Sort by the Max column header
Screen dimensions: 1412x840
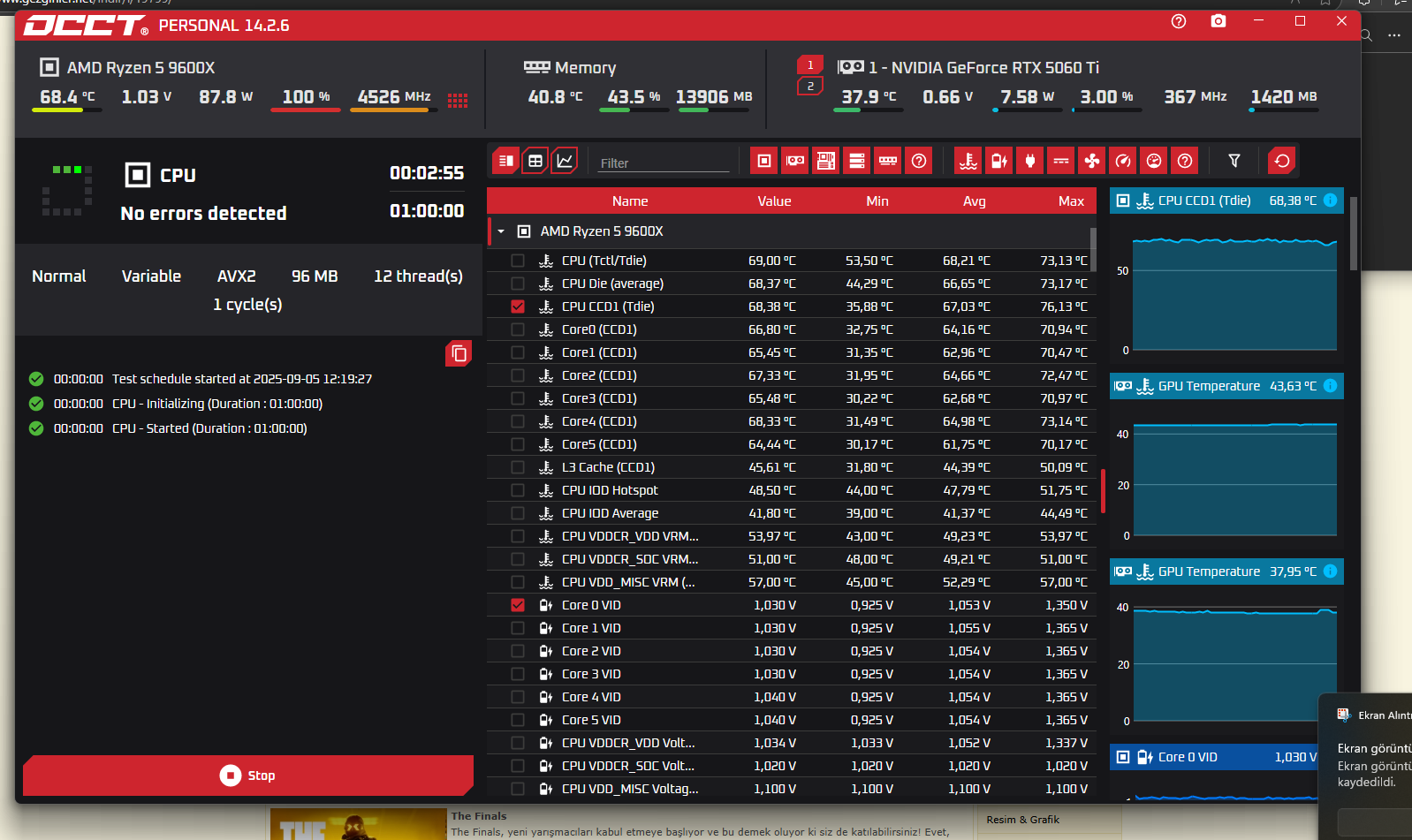[x=1072, y=201]
